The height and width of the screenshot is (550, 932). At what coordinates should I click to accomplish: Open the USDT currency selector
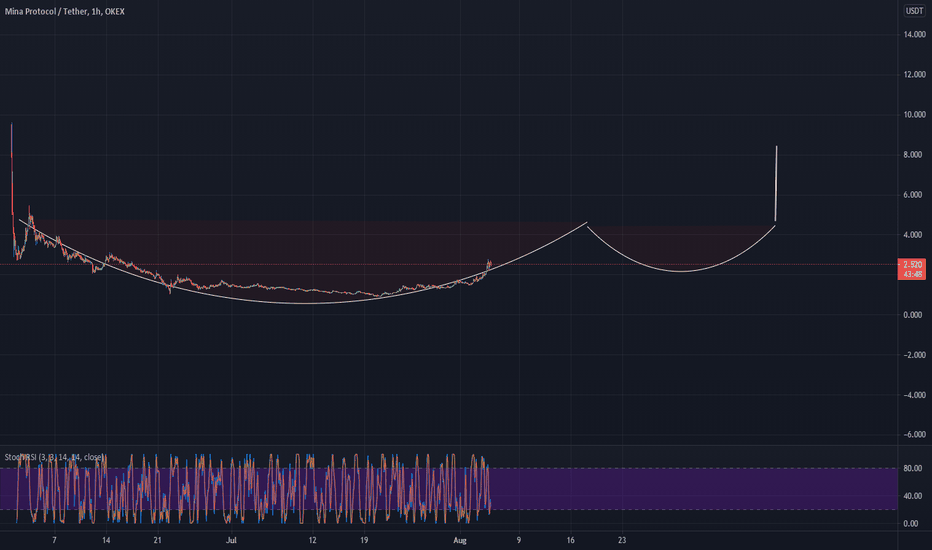pos(914,11)
